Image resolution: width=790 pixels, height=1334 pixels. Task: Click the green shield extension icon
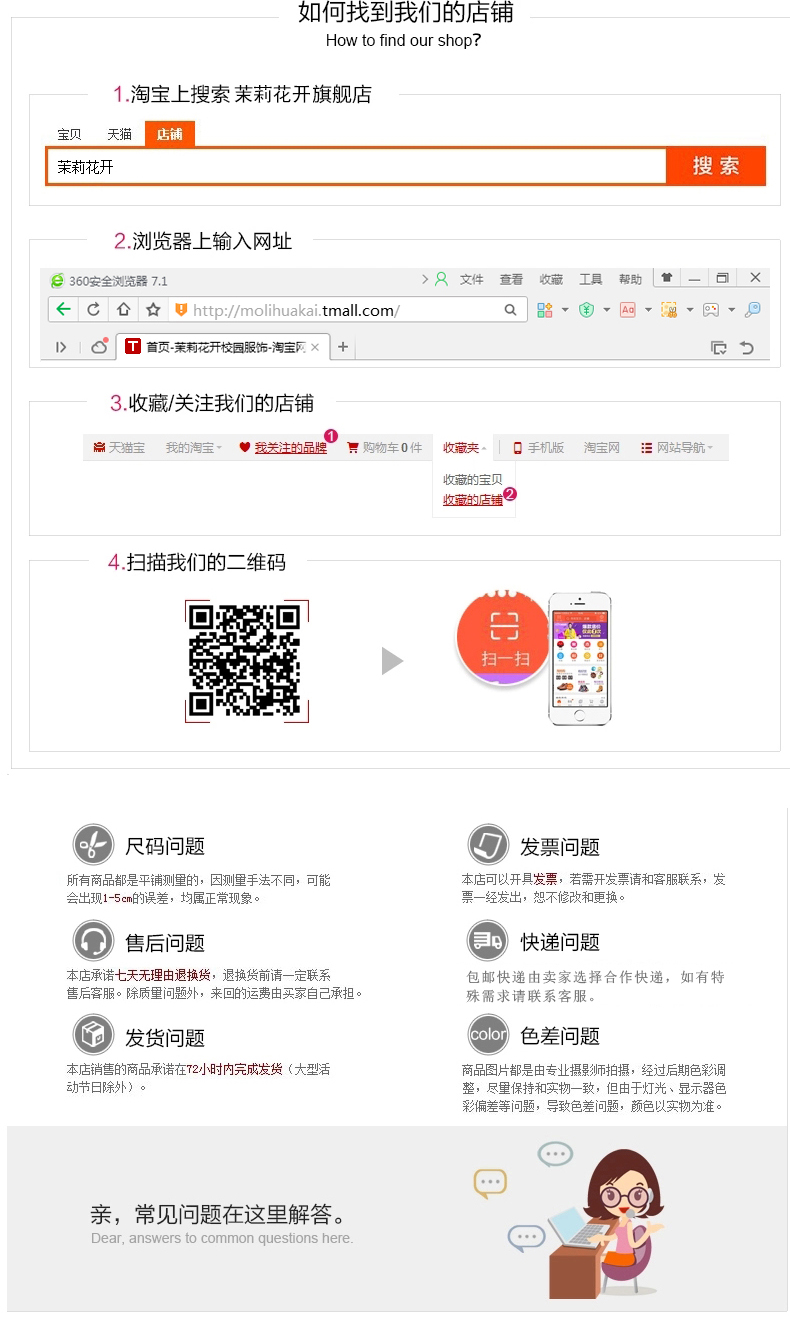click(x=587, y=310)
